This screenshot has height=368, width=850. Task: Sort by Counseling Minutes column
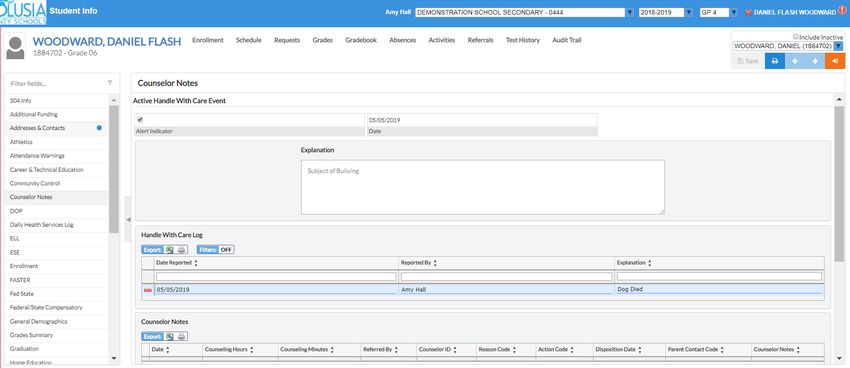pyautogui.click(x=332, y=350)
